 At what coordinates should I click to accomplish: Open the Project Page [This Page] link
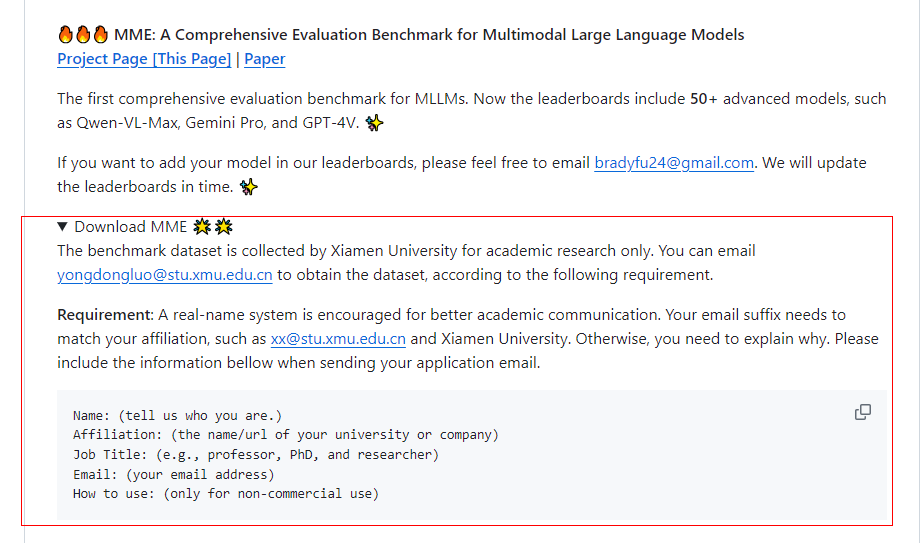(x=144, y=59)
